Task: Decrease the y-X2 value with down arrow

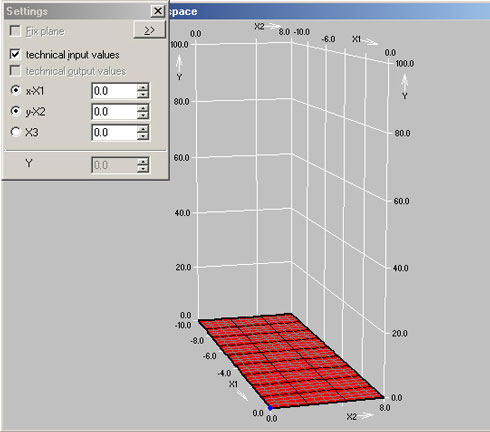Action: pos(143,115)
